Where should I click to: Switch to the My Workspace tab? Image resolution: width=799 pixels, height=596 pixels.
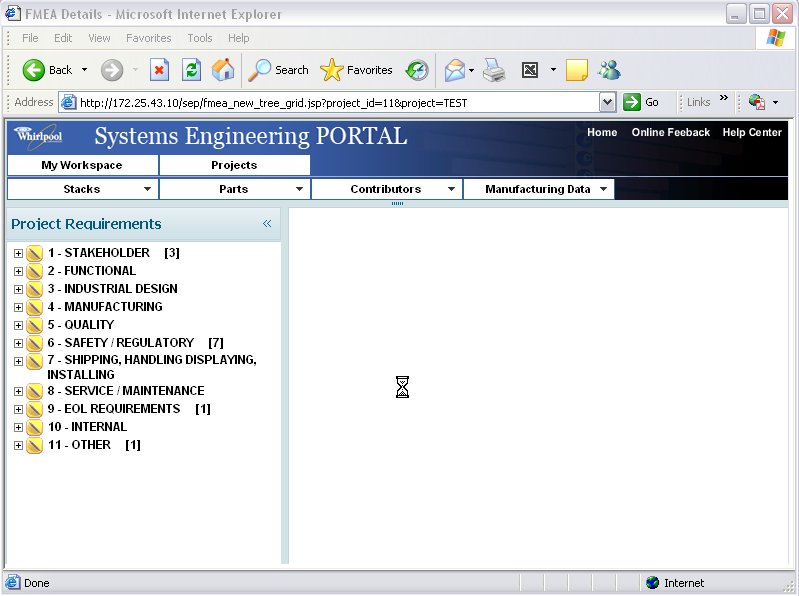[83, 165]
